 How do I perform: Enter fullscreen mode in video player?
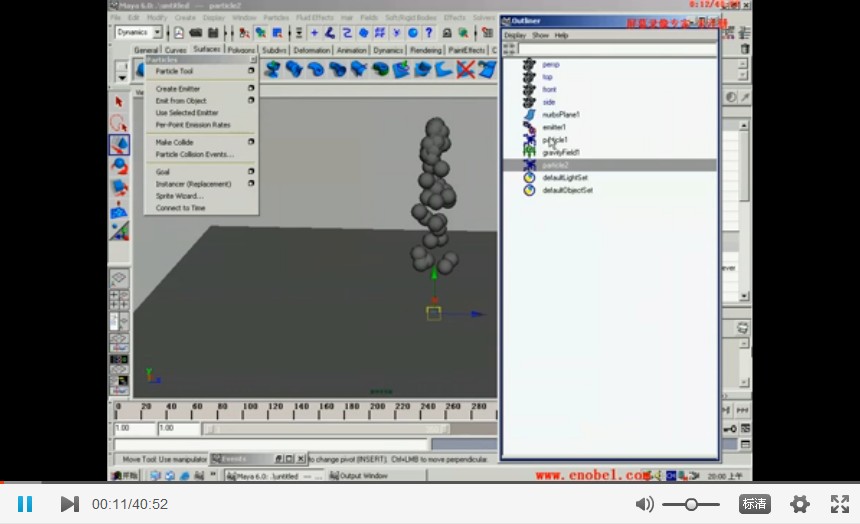tap(840, 504)
